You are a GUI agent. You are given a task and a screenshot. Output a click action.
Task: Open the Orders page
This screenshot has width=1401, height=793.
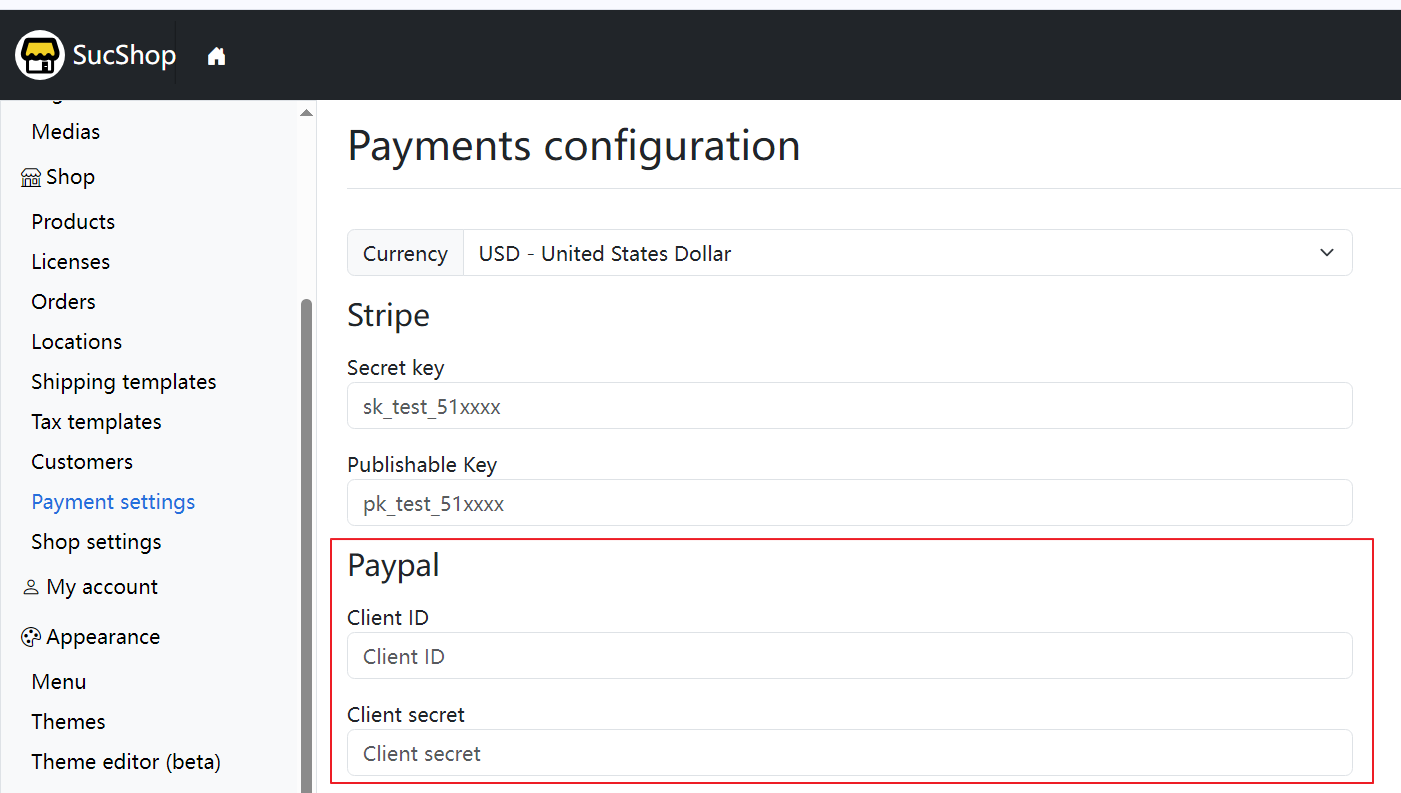[x=63, y=302]
